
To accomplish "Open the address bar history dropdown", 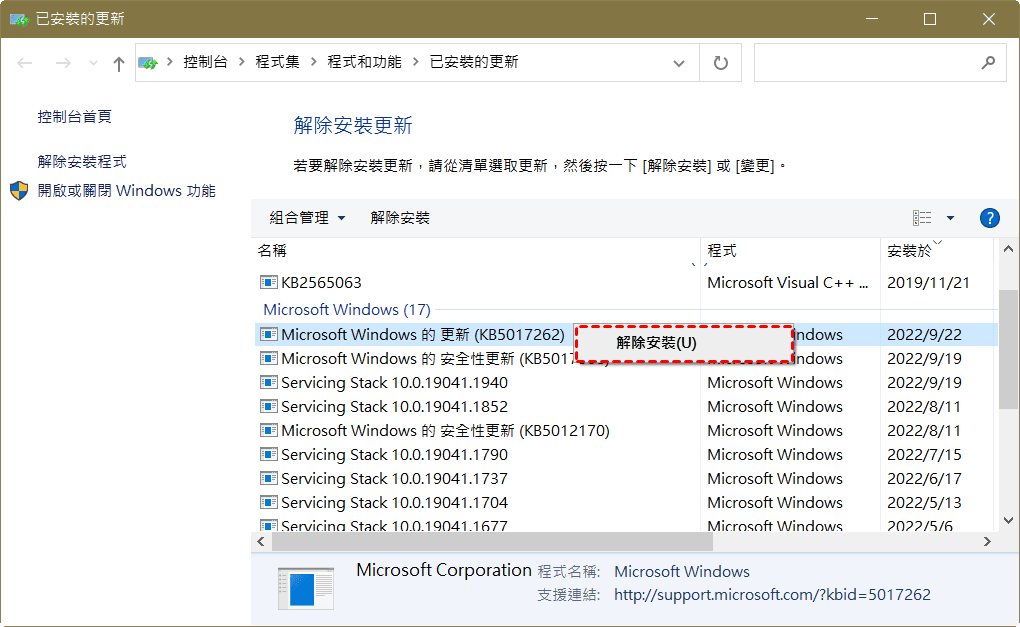I will (x=678, y=63).
